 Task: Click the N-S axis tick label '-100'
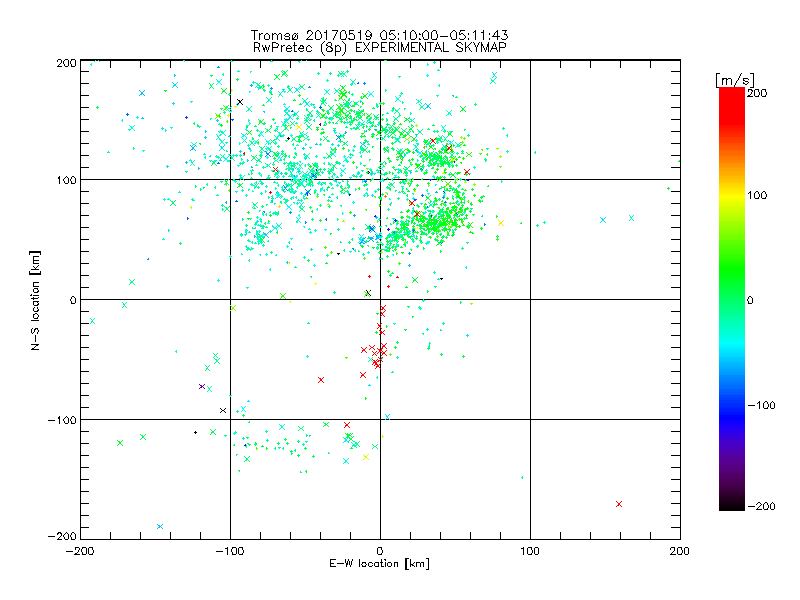click(62, 420)
